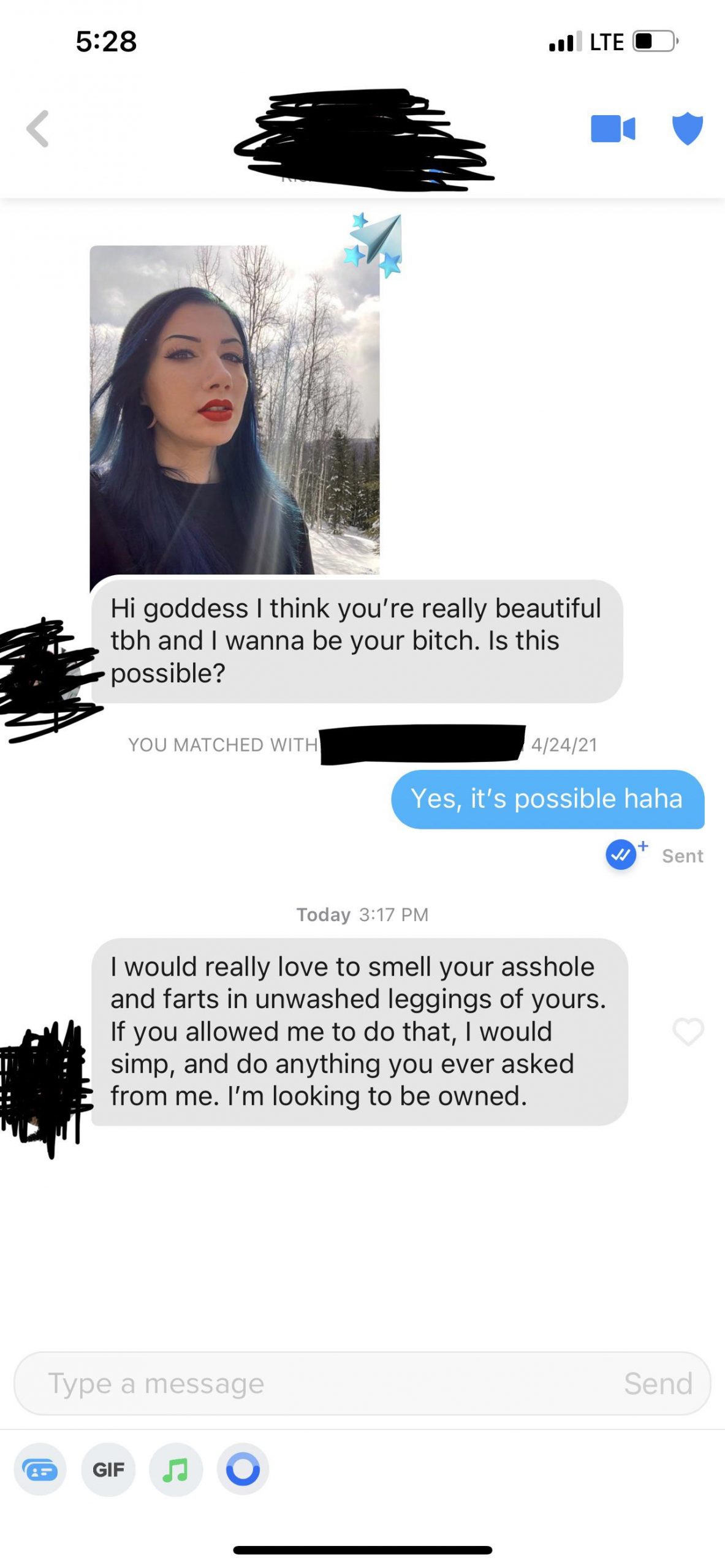Tap the redacted match name header
The image size is (725, 1568).
[x=365, y=140]
